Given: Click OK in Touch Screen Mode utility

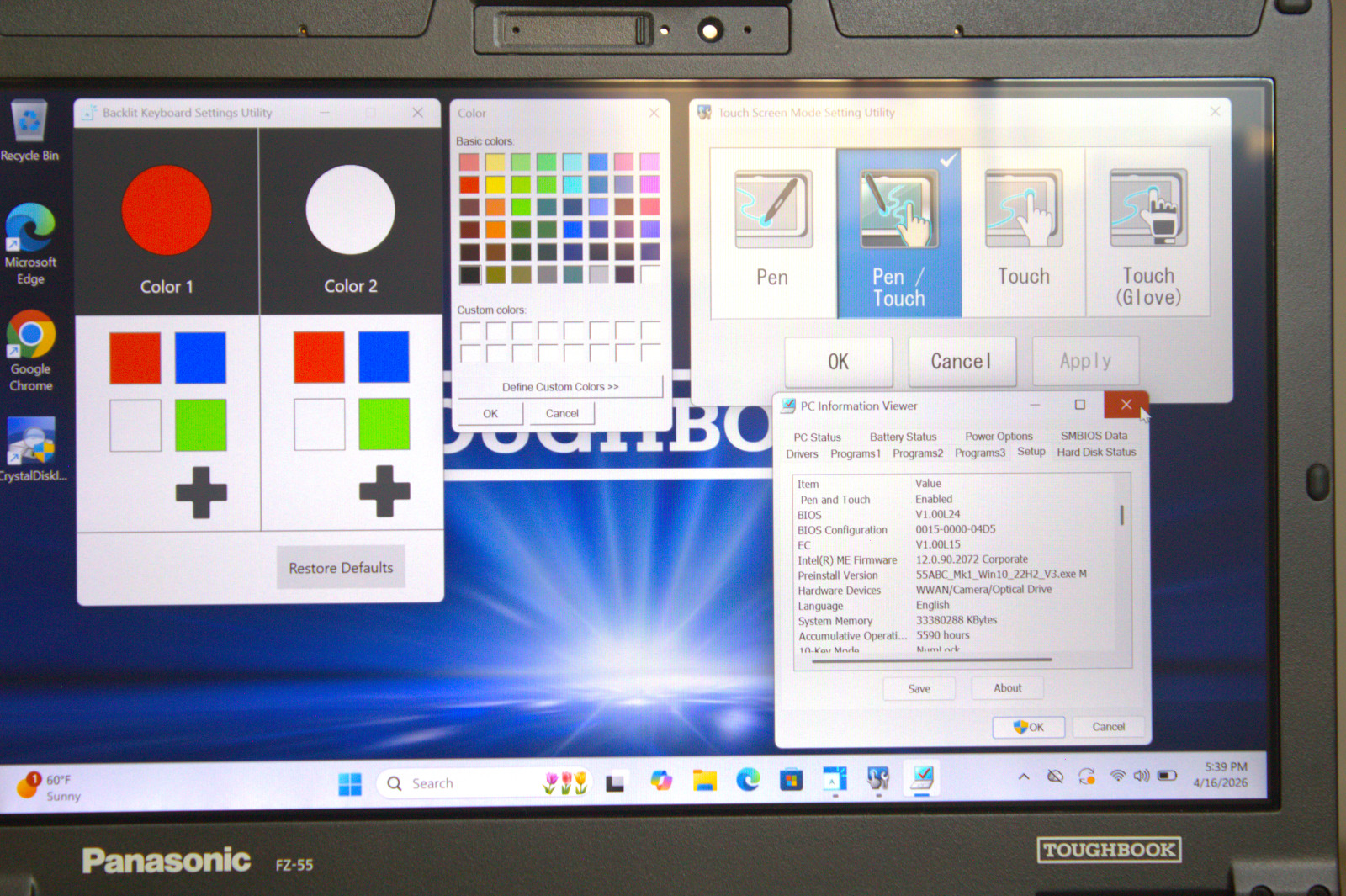Looking at the screenshot, I should 839,362.
